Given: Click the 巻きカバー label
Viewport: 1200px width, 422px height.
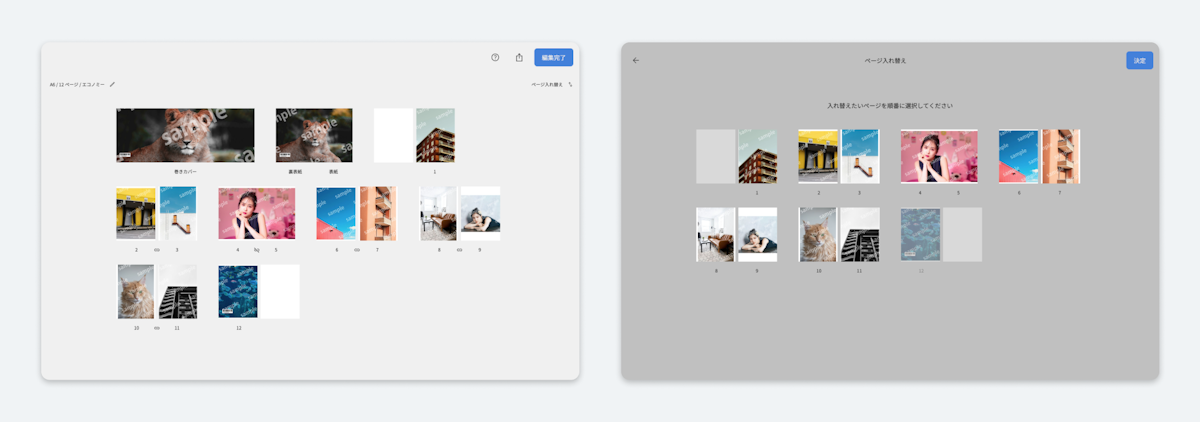Looking at the screenshot, I should 185,172.
